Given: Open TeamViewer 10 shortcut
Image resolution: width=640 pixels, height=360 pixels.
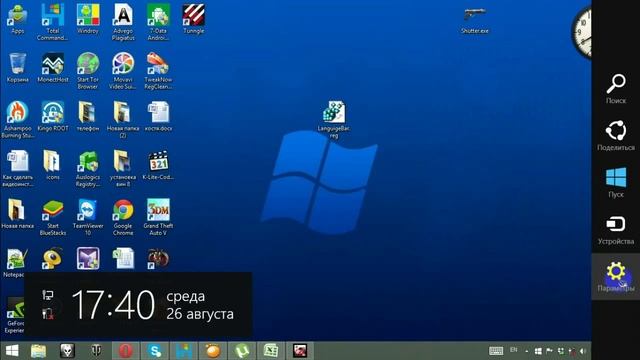Looking at the screenshot, I should point(88,217).
